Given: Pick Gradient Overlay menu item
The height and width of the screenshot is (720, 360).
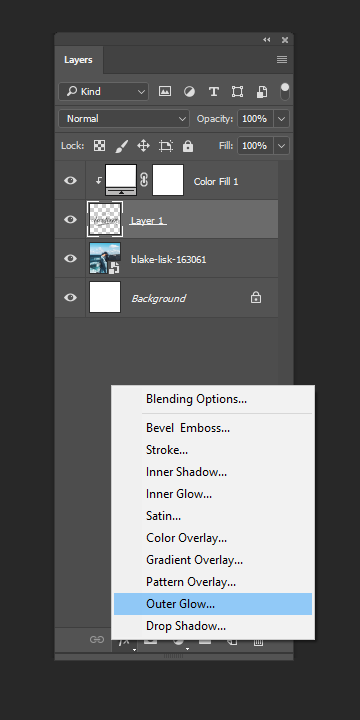Looking at the screenshot, I should 213,560.
